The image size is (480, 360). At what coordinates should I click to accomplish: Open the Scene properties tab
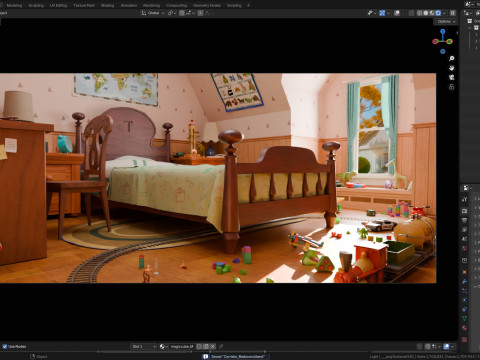click(465, 239)
